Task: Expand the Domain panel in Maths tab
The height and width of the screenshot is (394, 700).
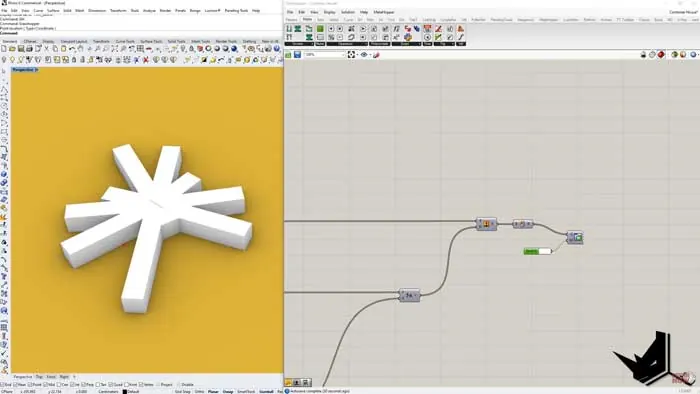Action: [x=300, y=44]
